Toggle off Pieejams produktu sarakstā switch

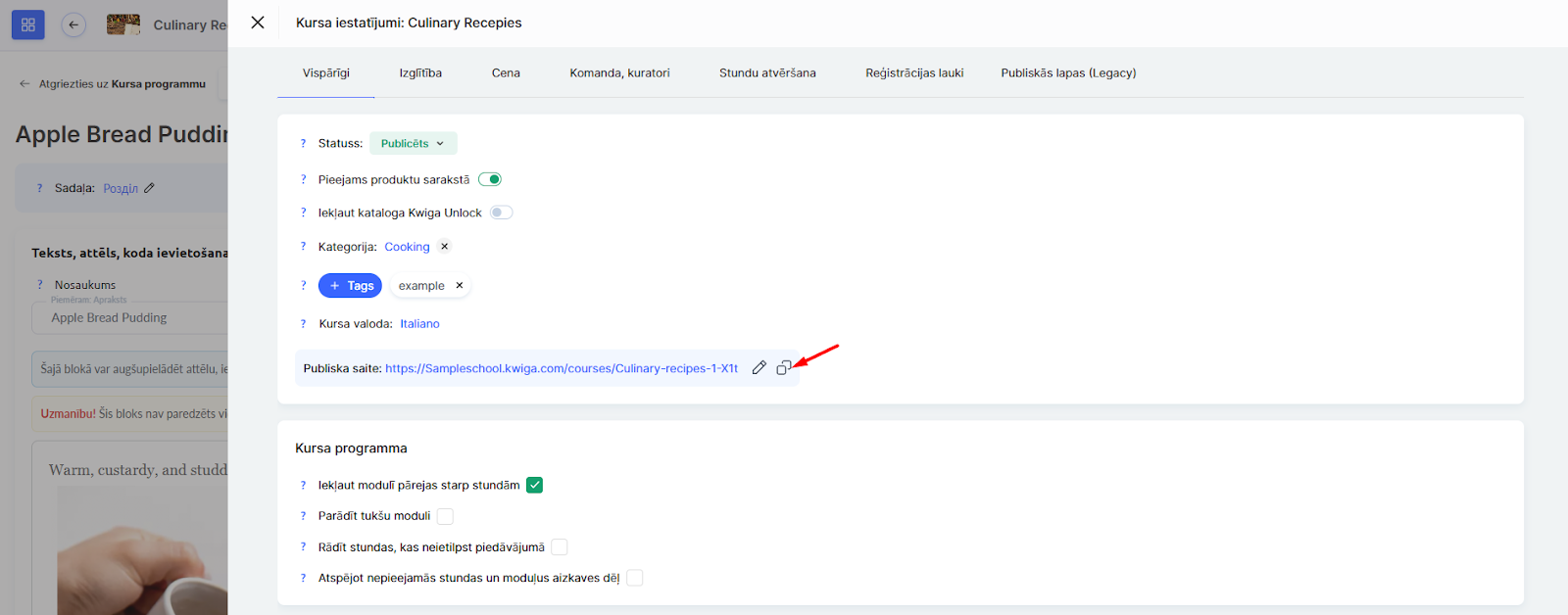click(x=490, y=179)
